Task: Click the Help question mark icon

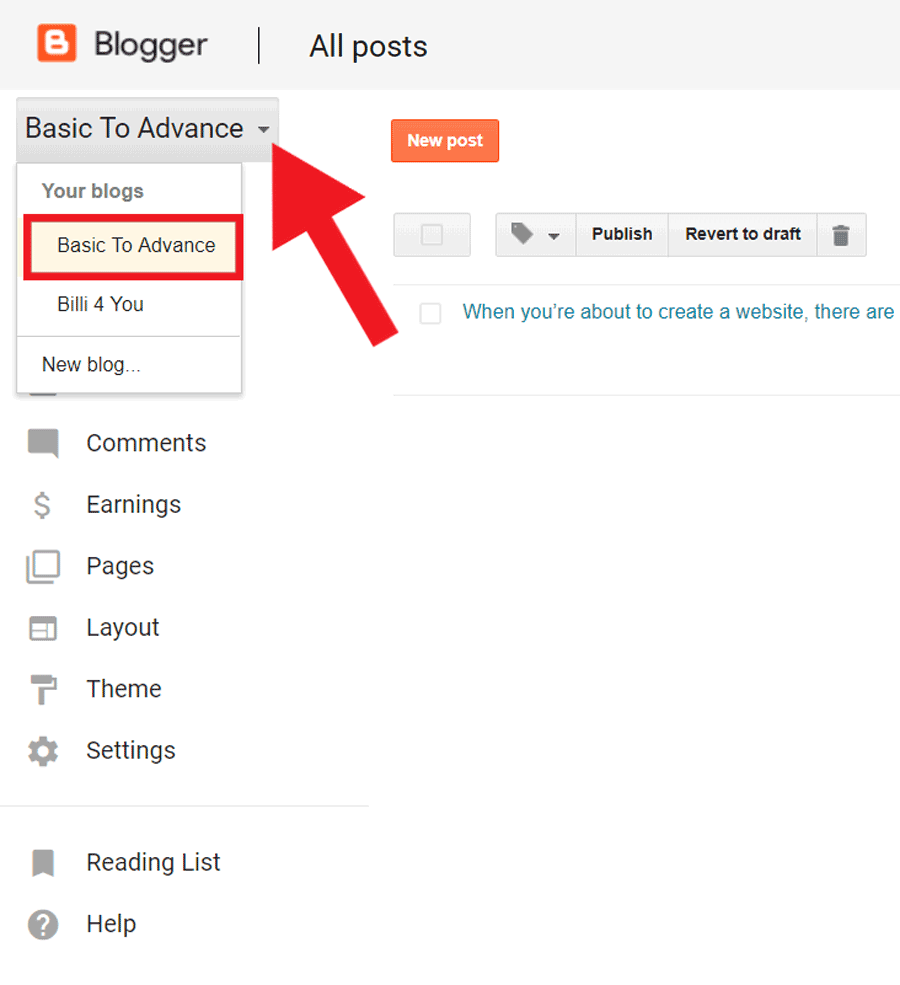Action: pos(43,924)
